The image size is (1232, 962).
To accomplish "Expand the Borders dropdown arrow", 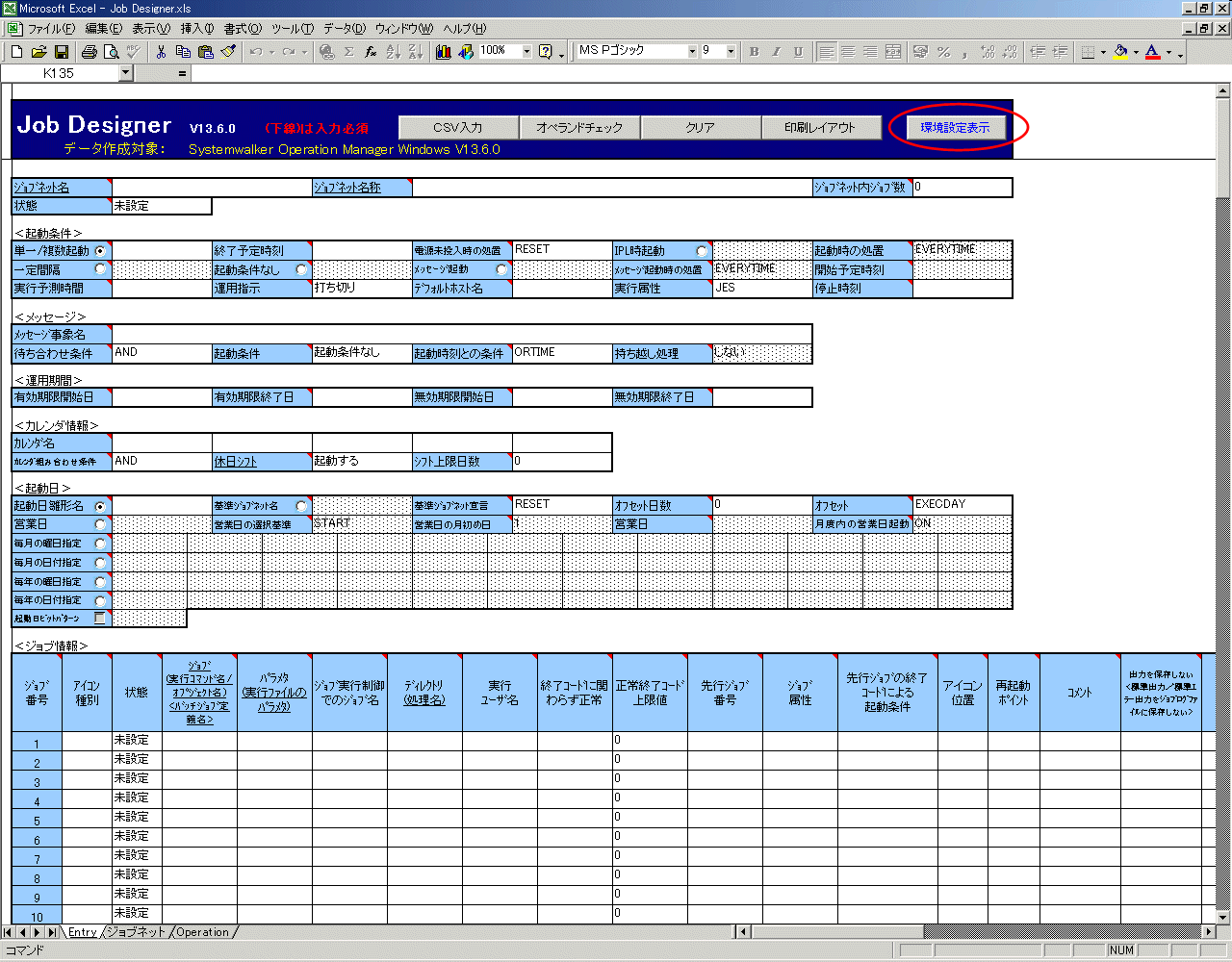I will 1103,52.
